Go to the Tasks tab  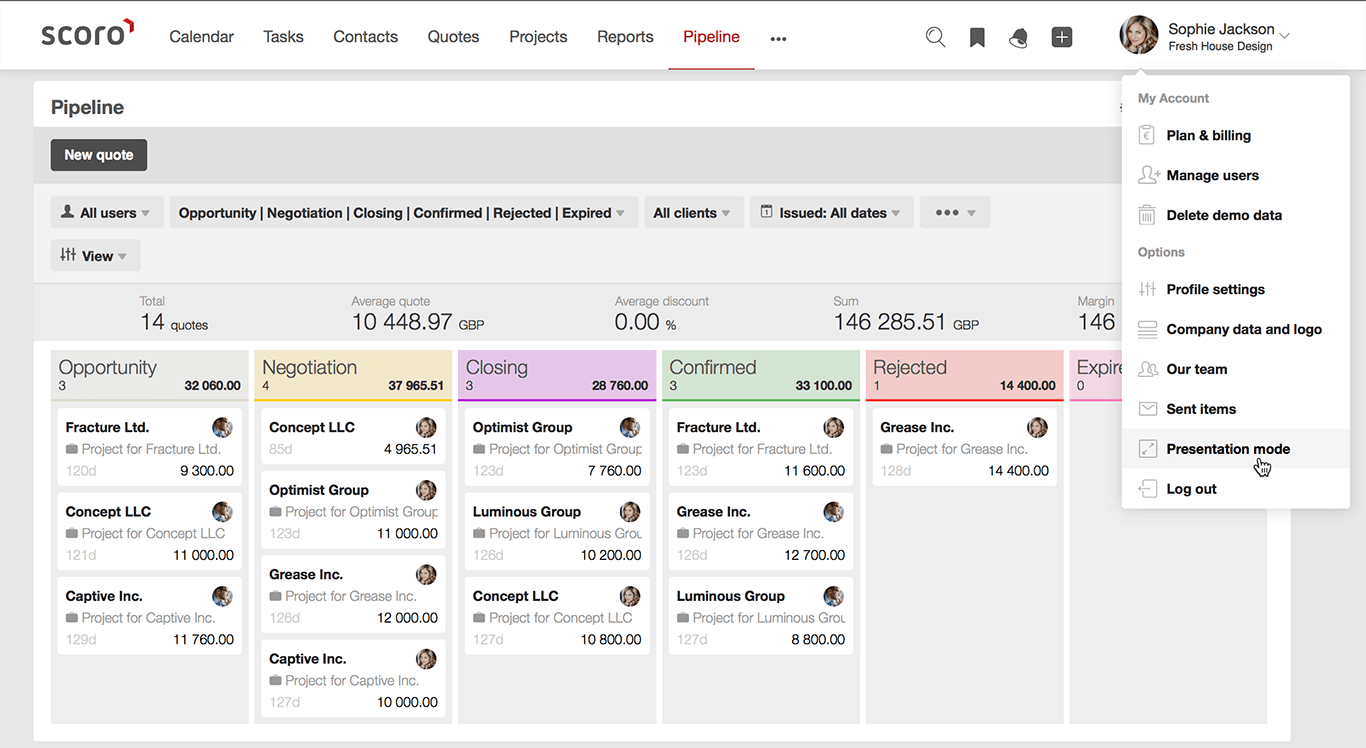[283, 37]
